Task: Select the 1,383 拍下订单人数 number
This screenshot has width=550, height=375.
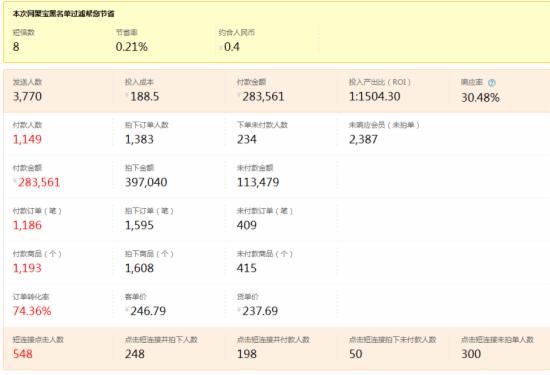Action: tap(139, 139)
